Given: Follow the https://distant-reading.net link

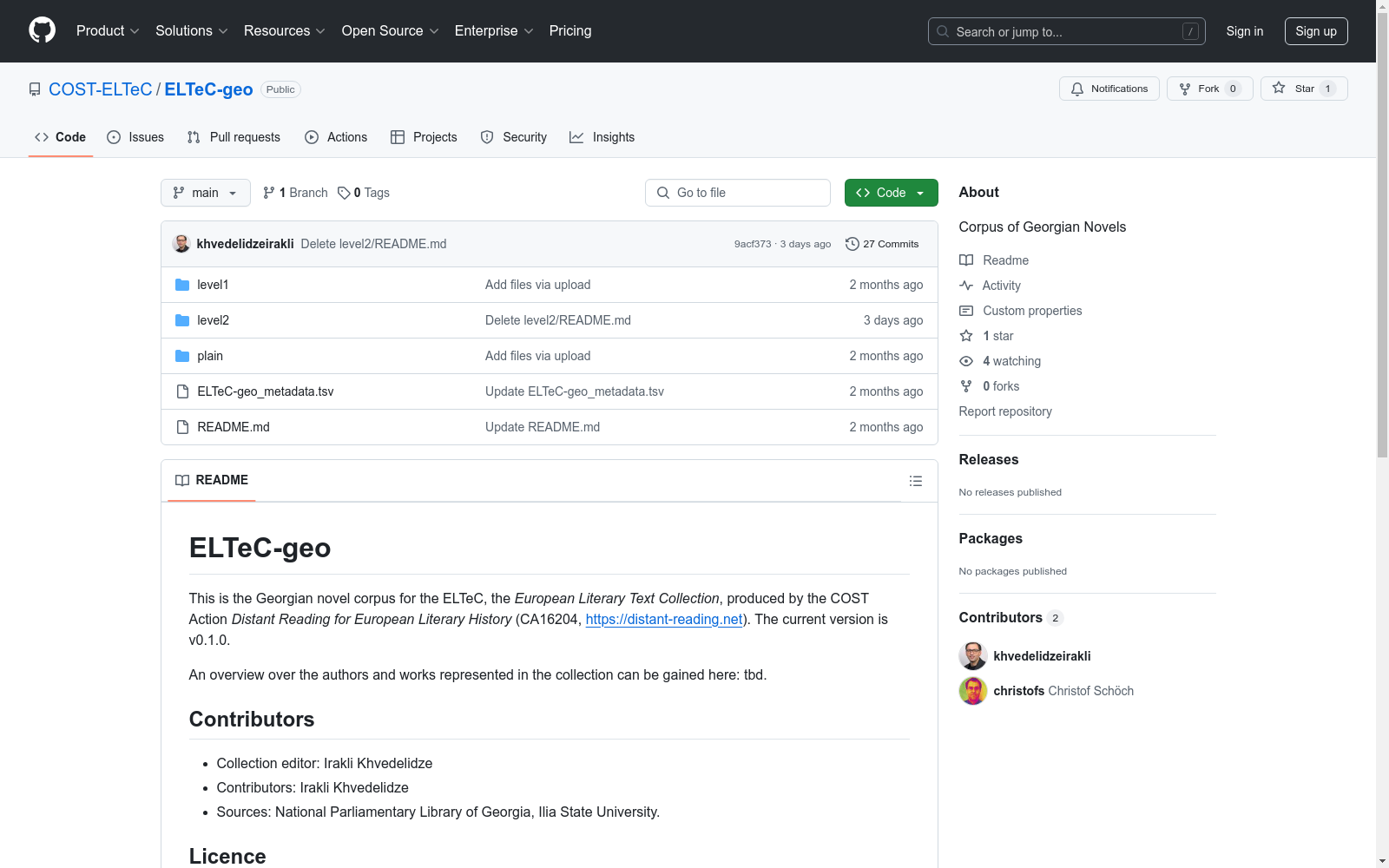Looking at the screenshot, I should [664, 619].
